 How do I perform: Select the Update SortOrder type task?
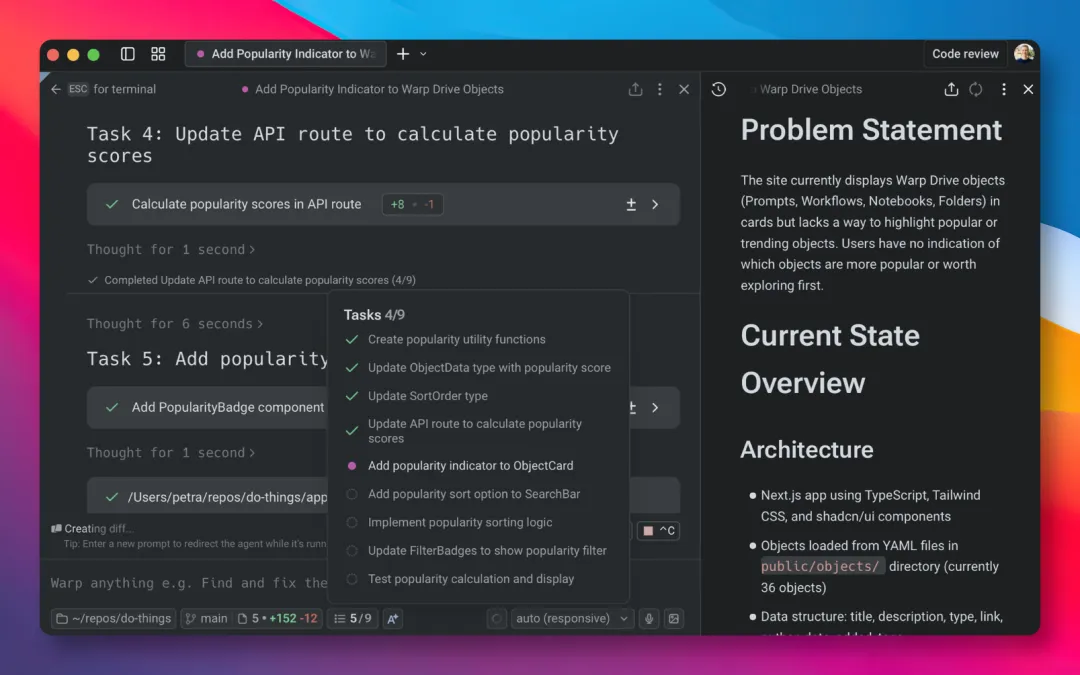click(x=428, y=396)
